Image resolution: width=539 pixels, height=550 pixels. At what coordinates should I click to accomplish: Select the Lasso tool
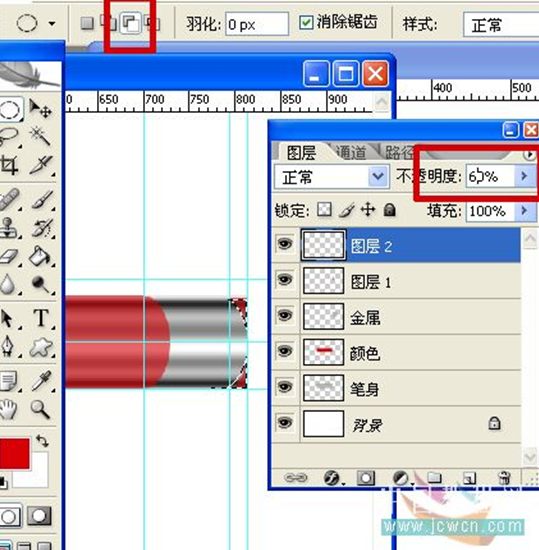(x=9, y=137)
